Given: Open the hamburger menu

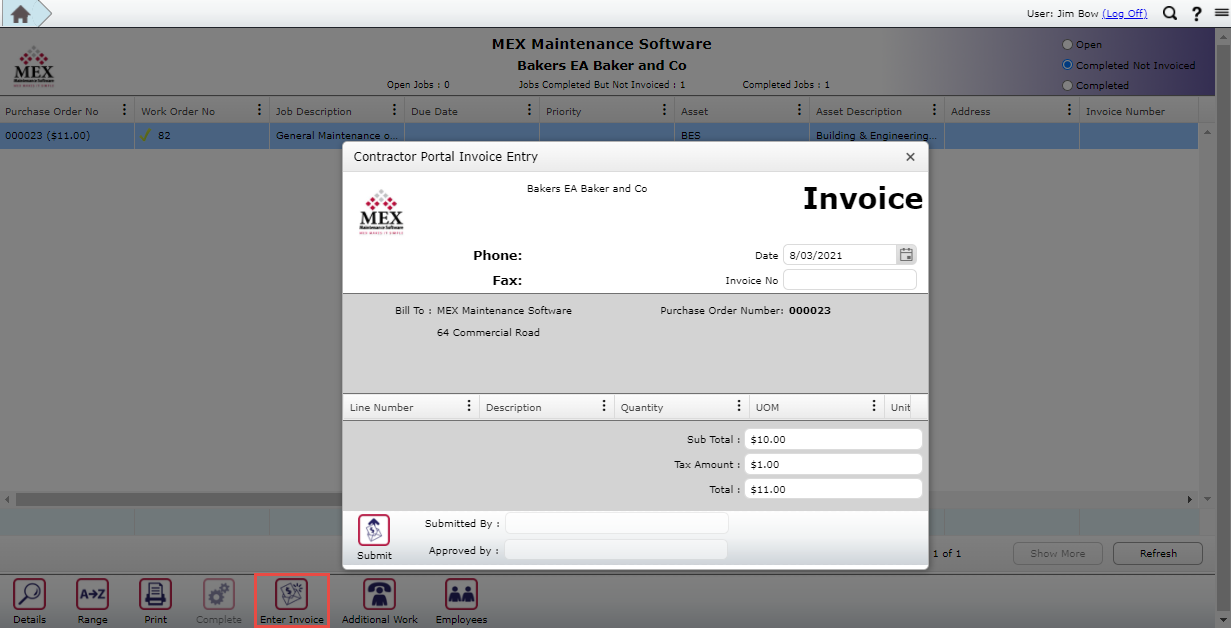Looking at the screenshot, I should click(x=1222, y=13).
